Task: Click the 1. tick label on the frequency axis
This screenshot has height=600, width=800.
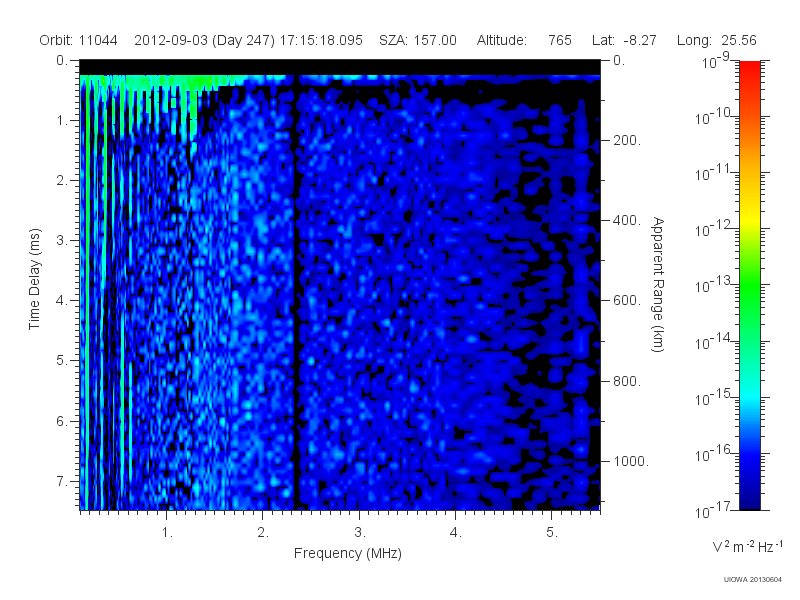Action: pos(167,533)
